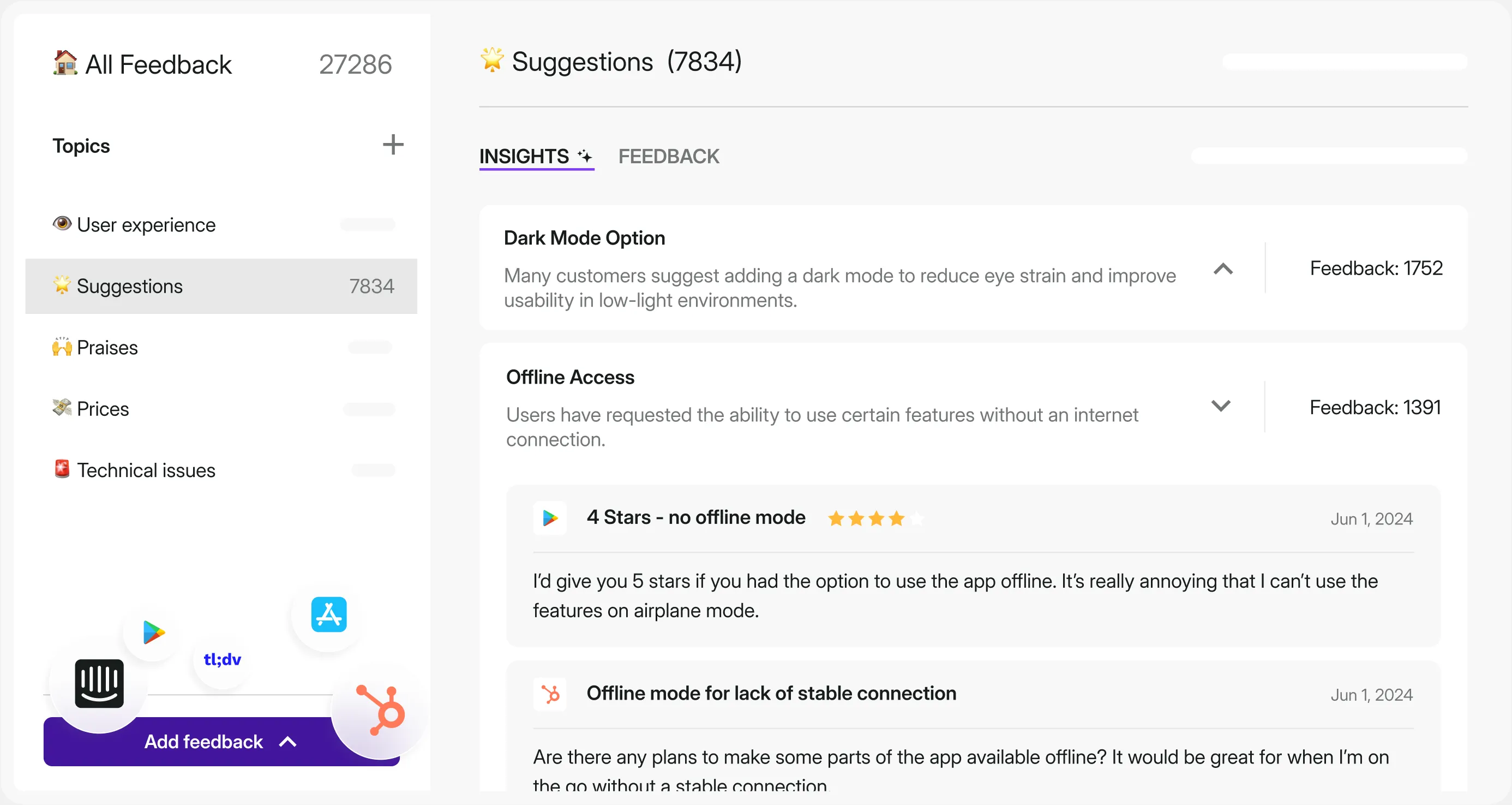
Task: Click the HubSpot icon beside offline mode review
Action: [x=550, y=694]
